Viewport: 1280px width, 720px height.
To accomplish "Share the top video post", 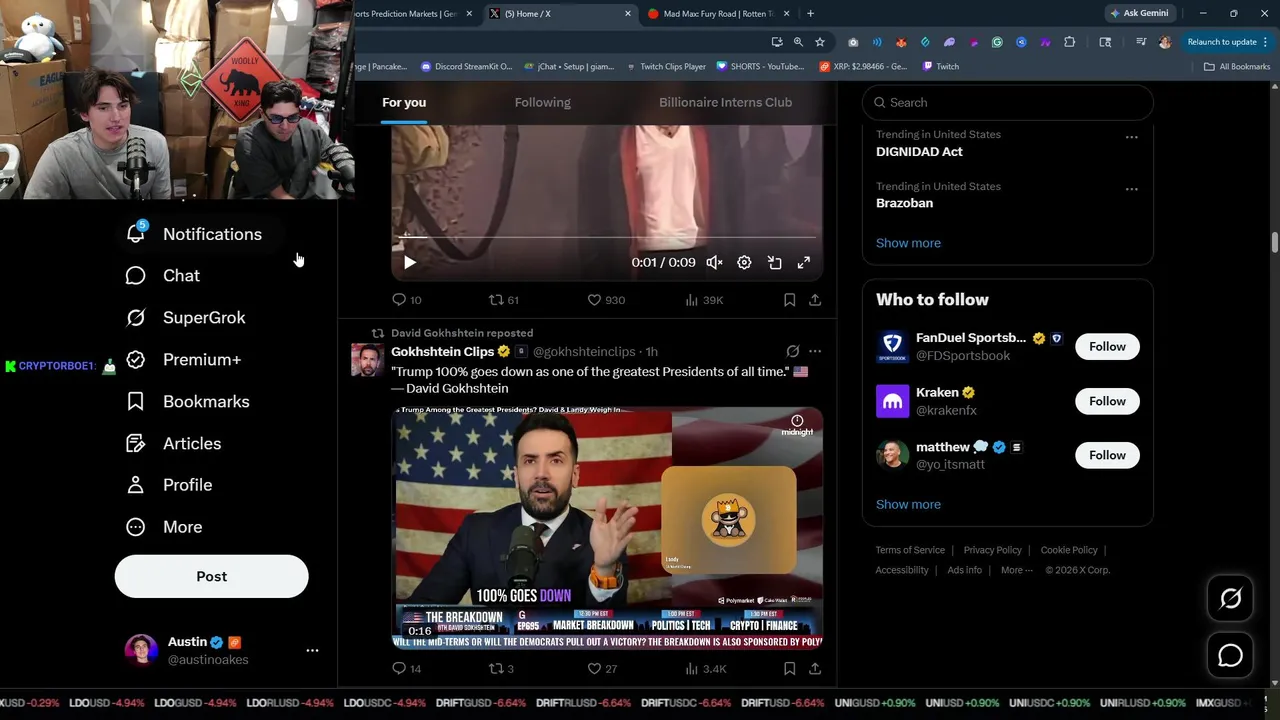I will click(815, 300).
